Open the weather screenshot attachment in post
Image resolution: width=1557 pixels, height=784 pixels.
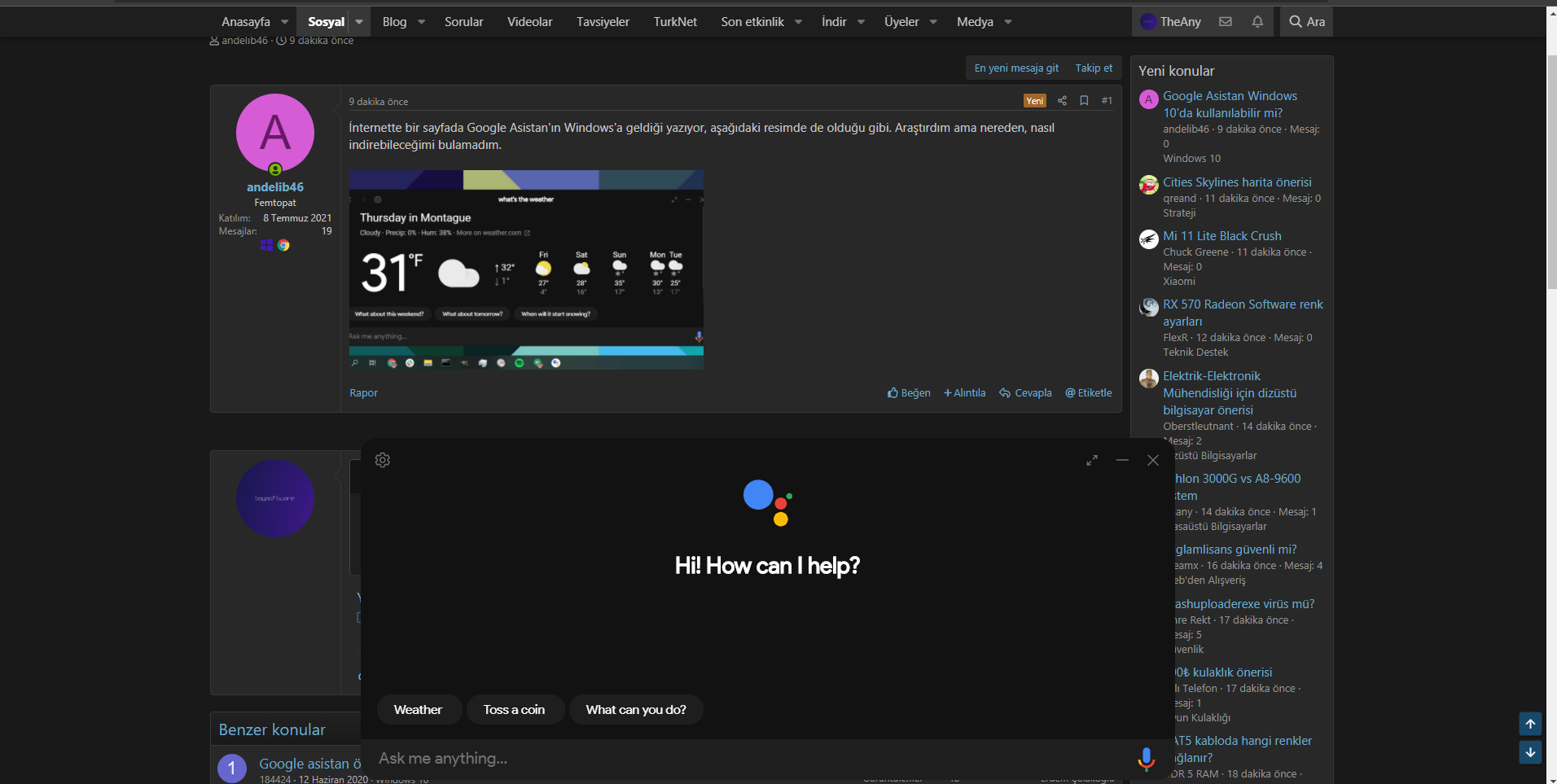pyautogui.click(x=526, y=269)
